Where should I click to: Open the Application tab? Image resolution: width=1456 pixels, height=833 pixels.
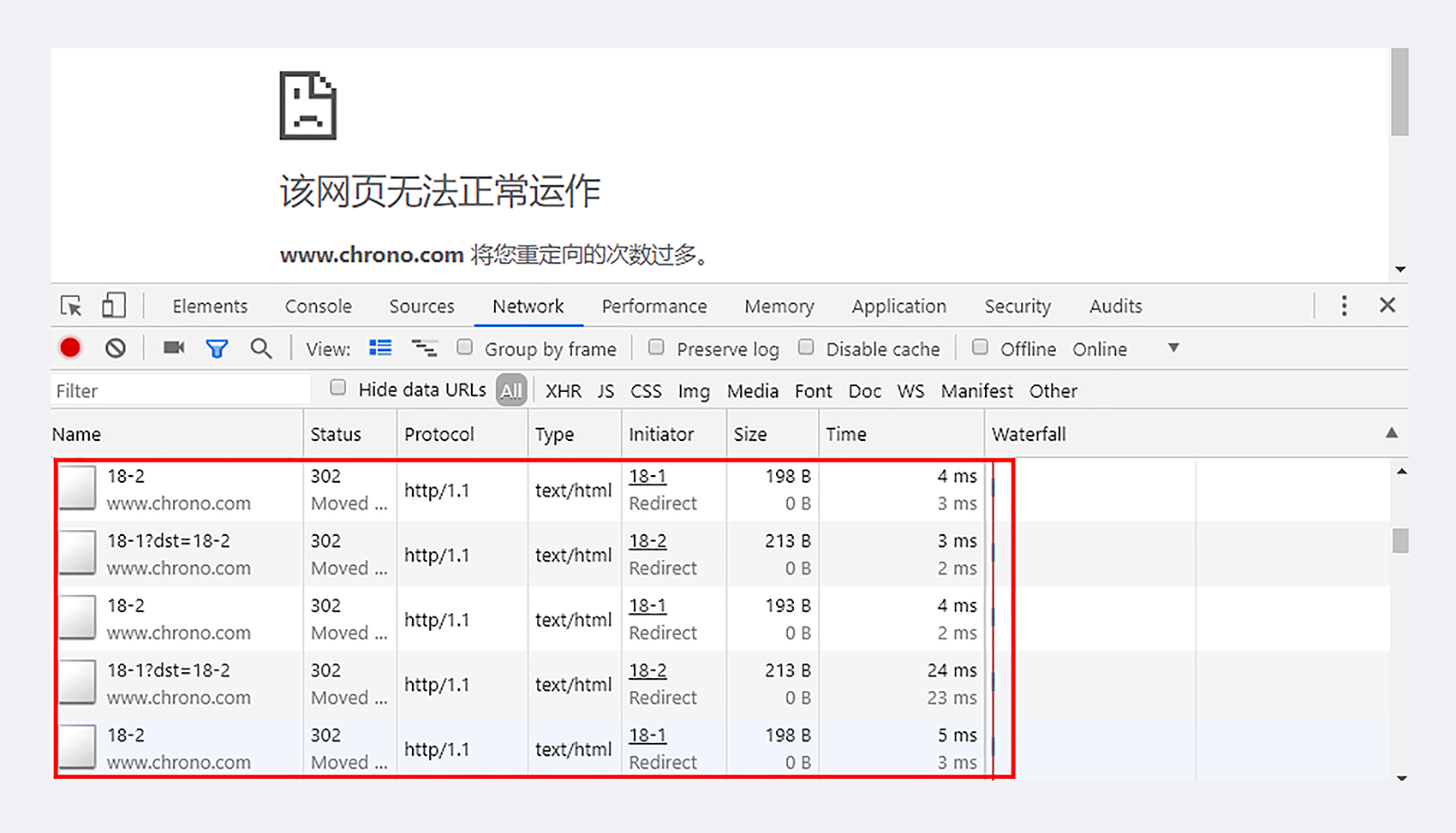[898, 306]
